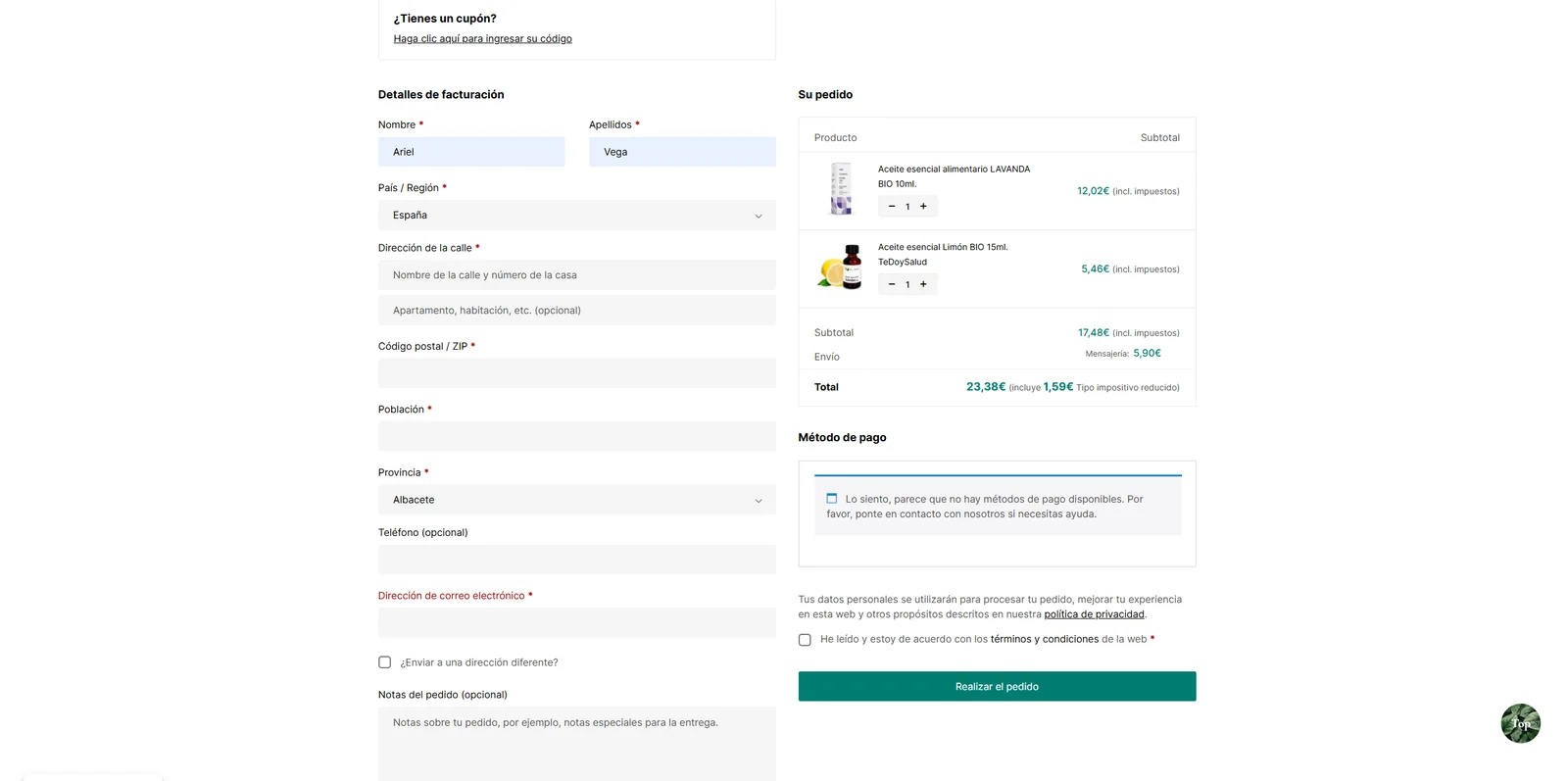Open the Lavanda oil product thumbnail
The height and width of the screenshot is (781, 1568).
841,189
